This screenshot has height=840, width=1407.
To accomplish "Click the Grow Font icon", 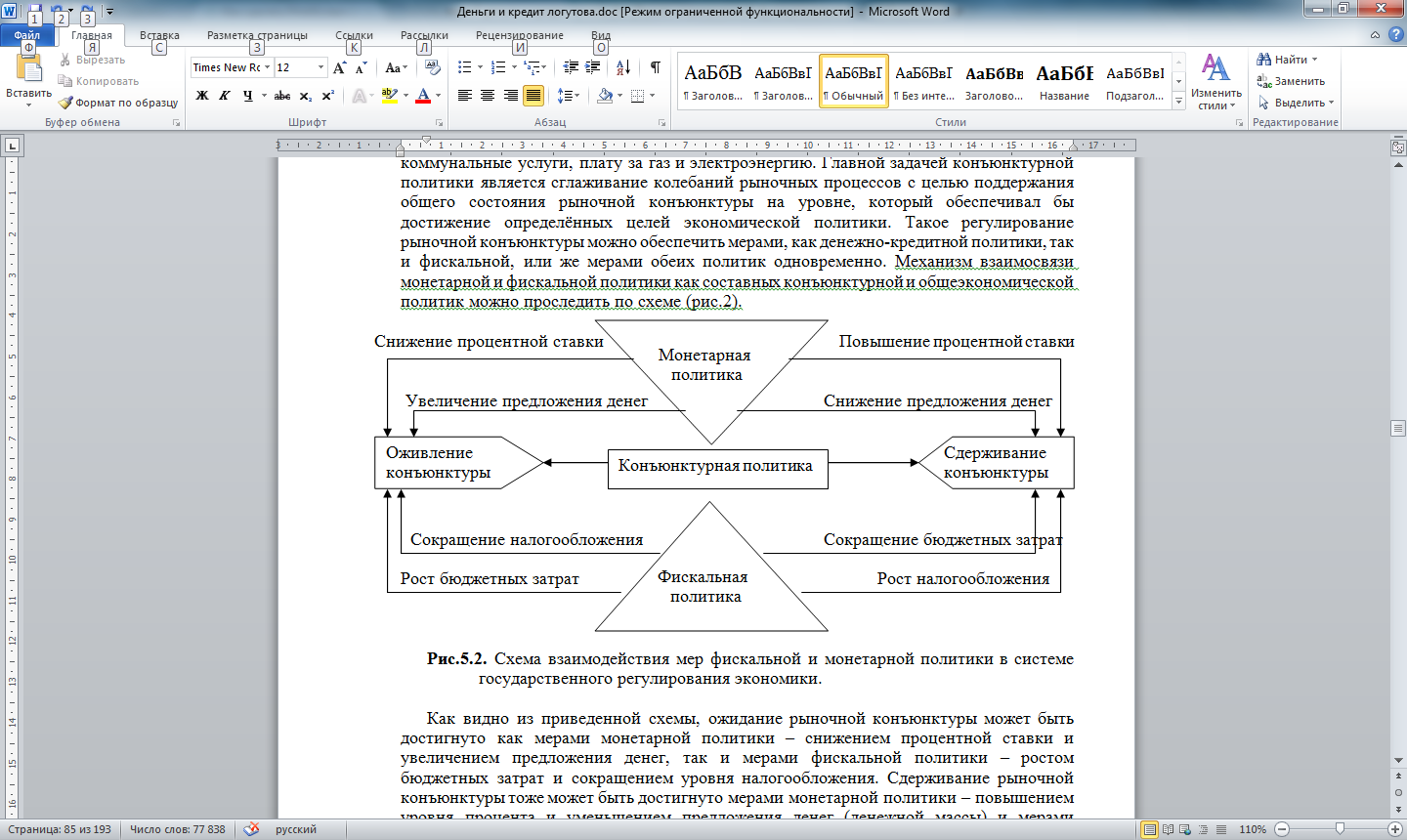I will pos(339,67).
